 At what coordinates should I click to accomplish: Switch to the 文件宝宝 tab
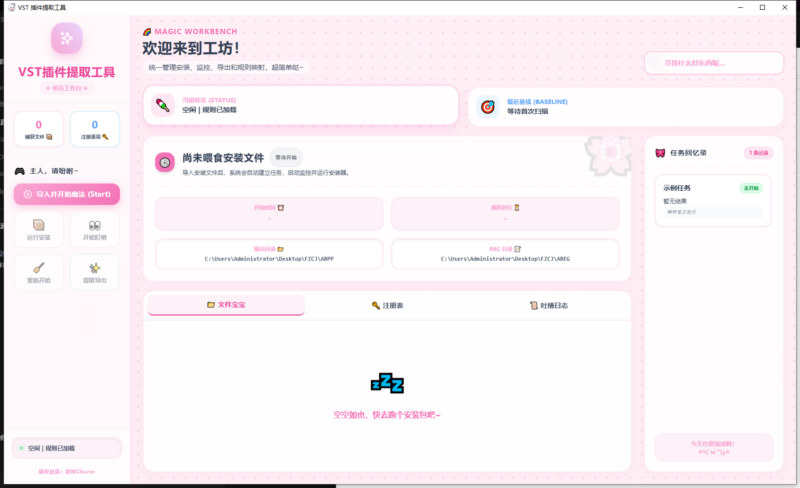(x=226, y=305)
